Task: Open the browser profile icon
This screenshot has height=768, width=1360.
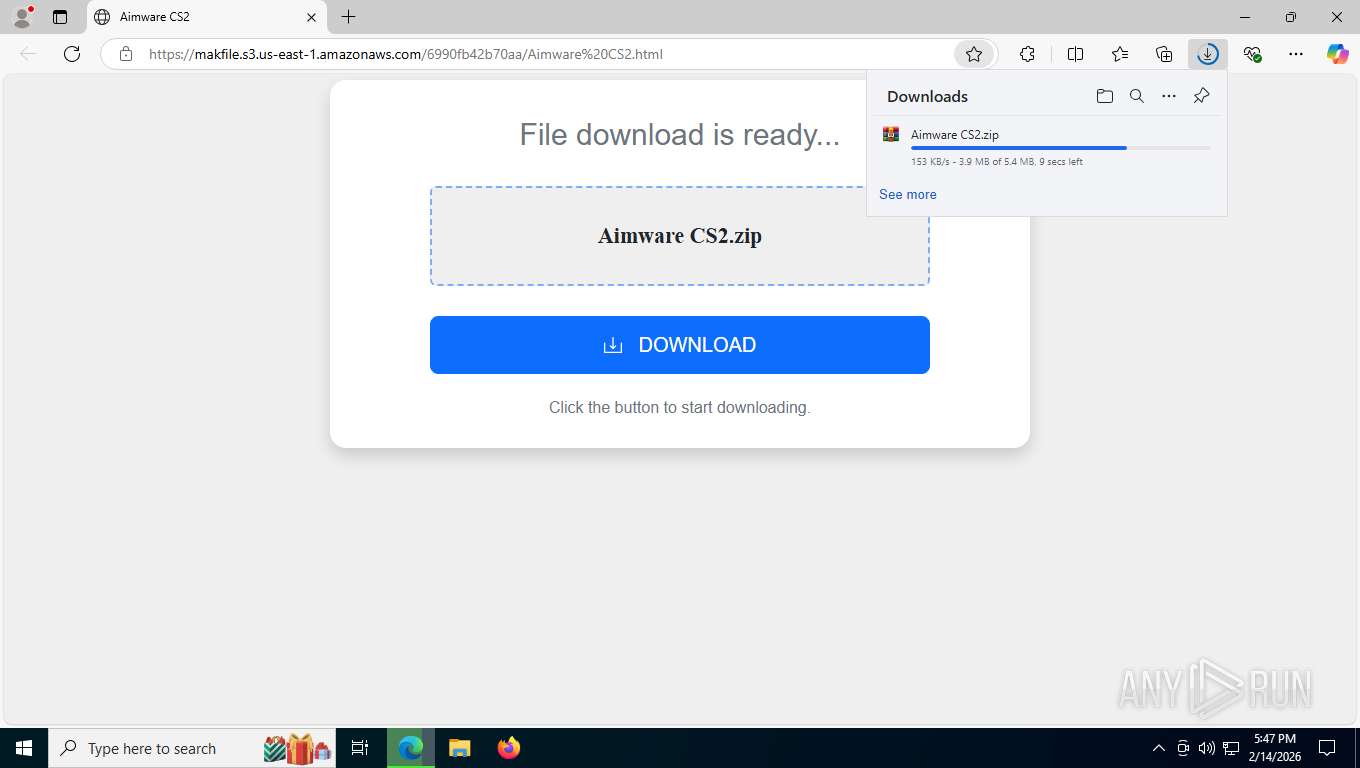Action: (21, 17)
